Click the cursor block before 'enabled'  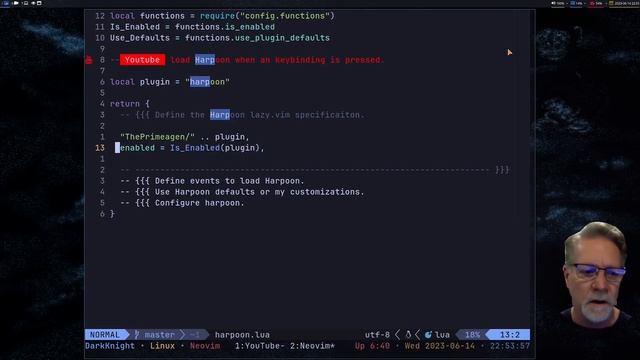(x=118, y=148)
